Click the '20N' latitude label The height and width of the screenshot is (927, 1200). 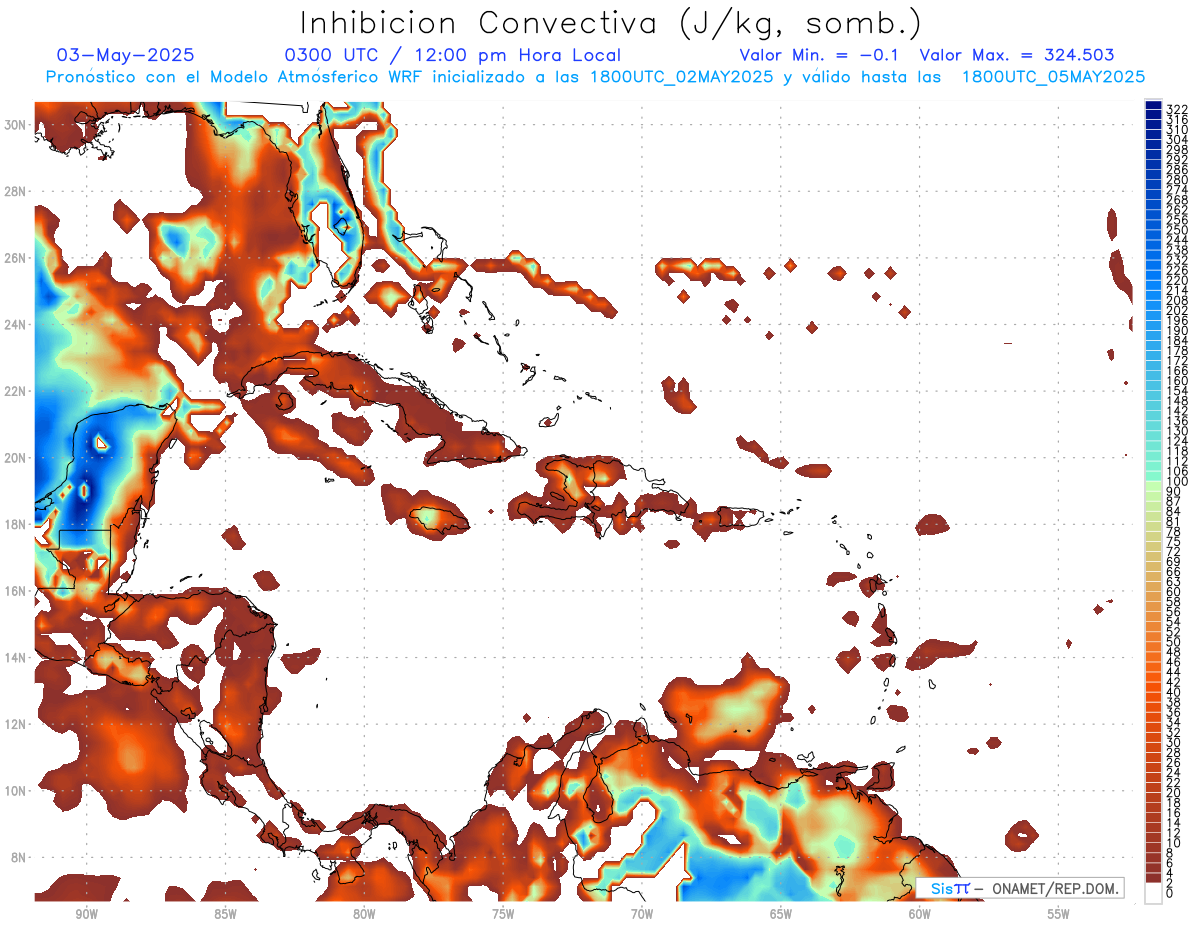[17, 457]
